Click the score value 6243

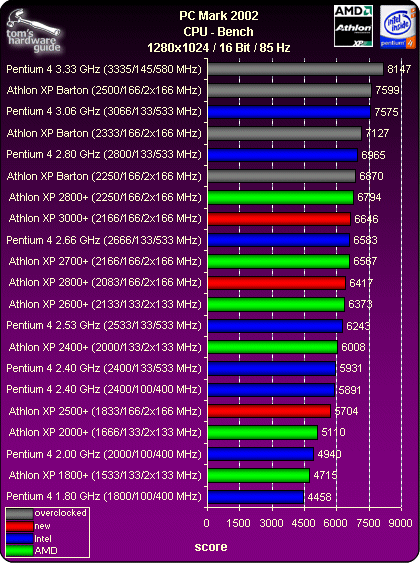[358, 326]
